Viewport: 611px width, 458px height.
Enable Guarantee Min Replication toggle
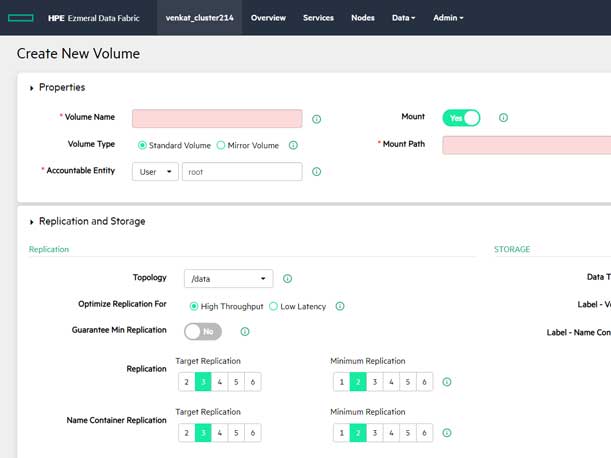tap(203, 331)
